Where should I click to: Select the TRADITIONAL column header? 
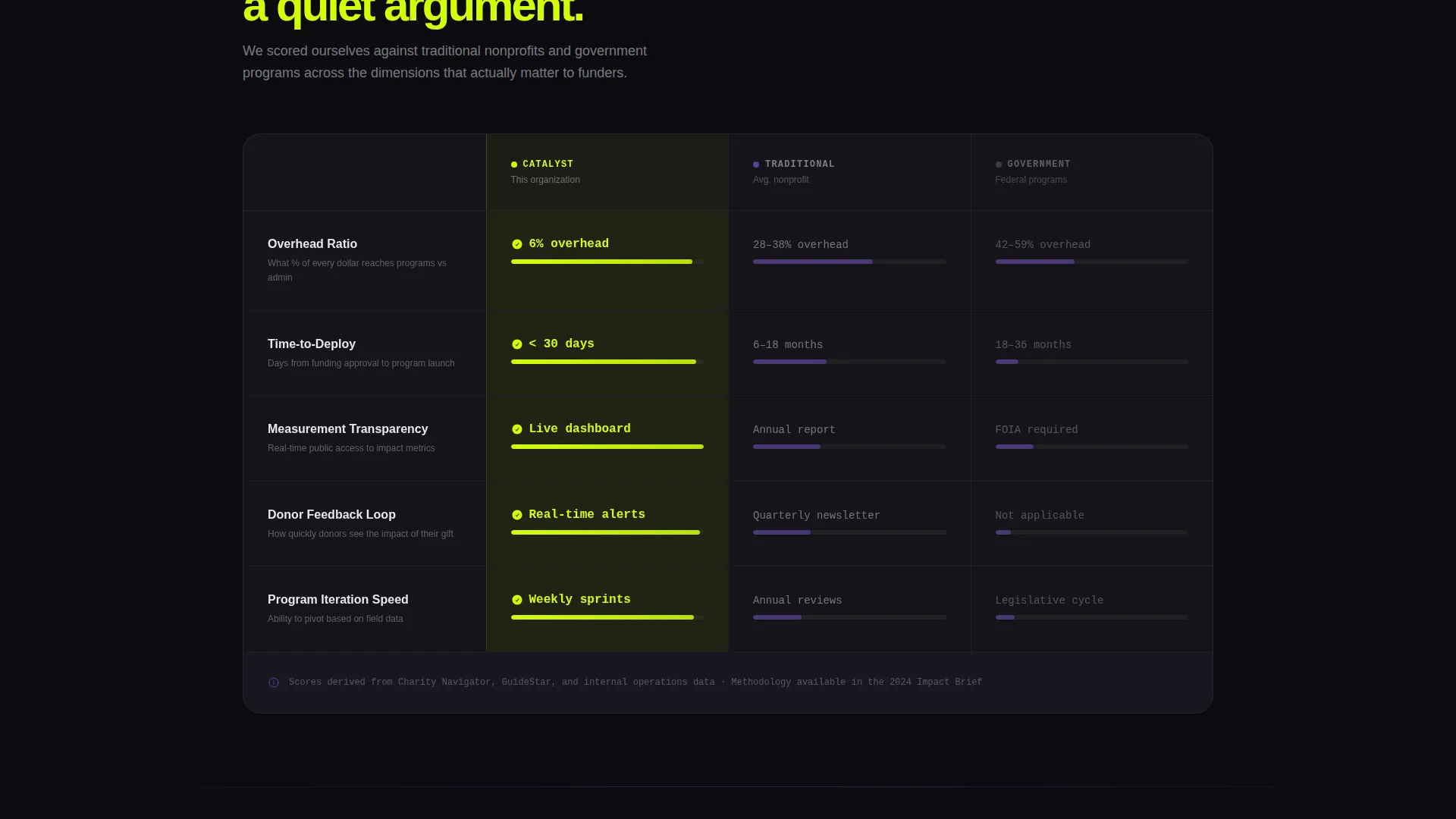click(849, 172)
